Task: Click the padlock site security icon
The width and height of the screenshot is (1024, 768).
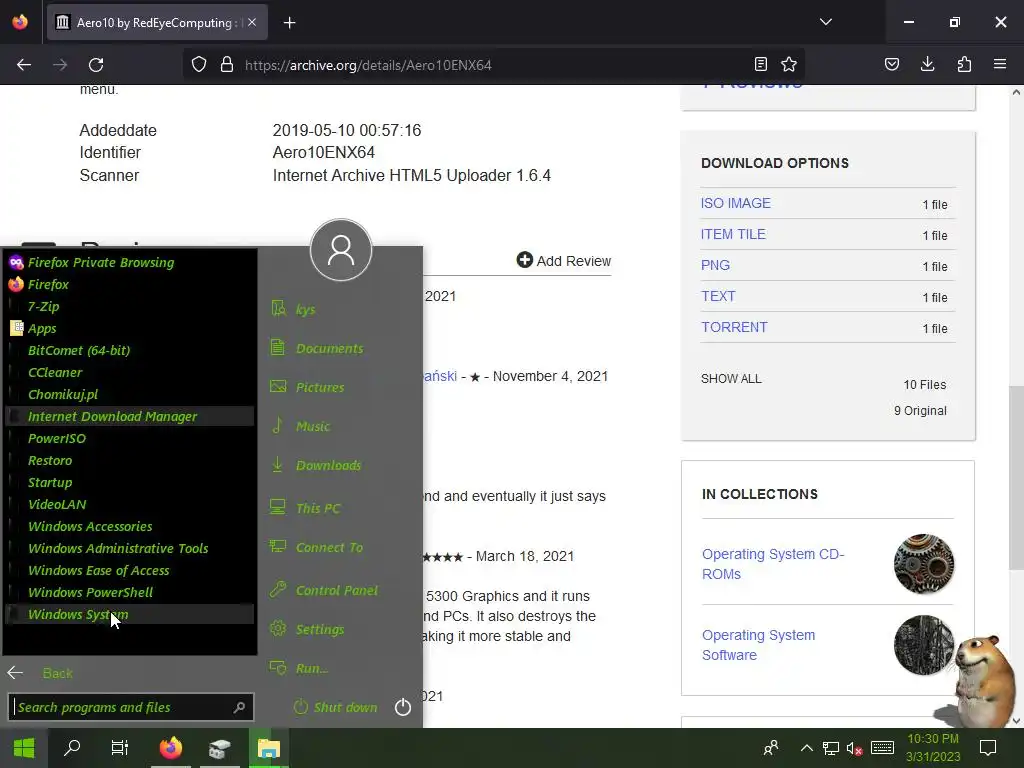Action: pos(227,65)
